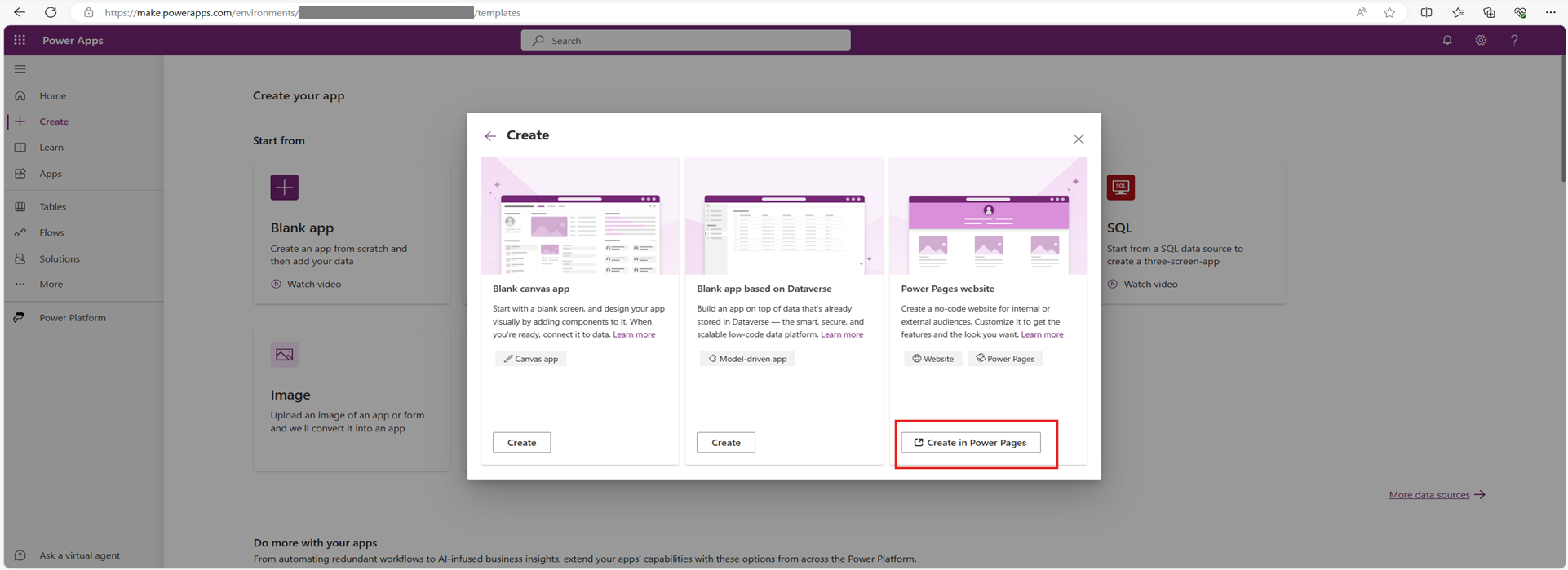Open the Power Apps app launcher waffle
The height and width of the screenshot is (570, 1568).
click(x=20, y=40)
